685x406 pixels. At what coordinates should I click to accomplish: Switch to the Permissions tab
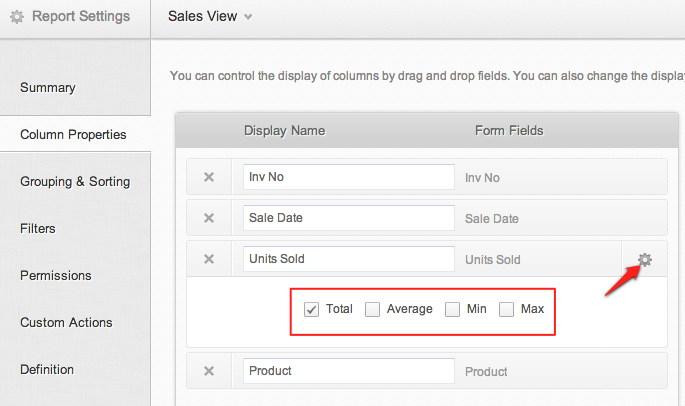[56, 276]
